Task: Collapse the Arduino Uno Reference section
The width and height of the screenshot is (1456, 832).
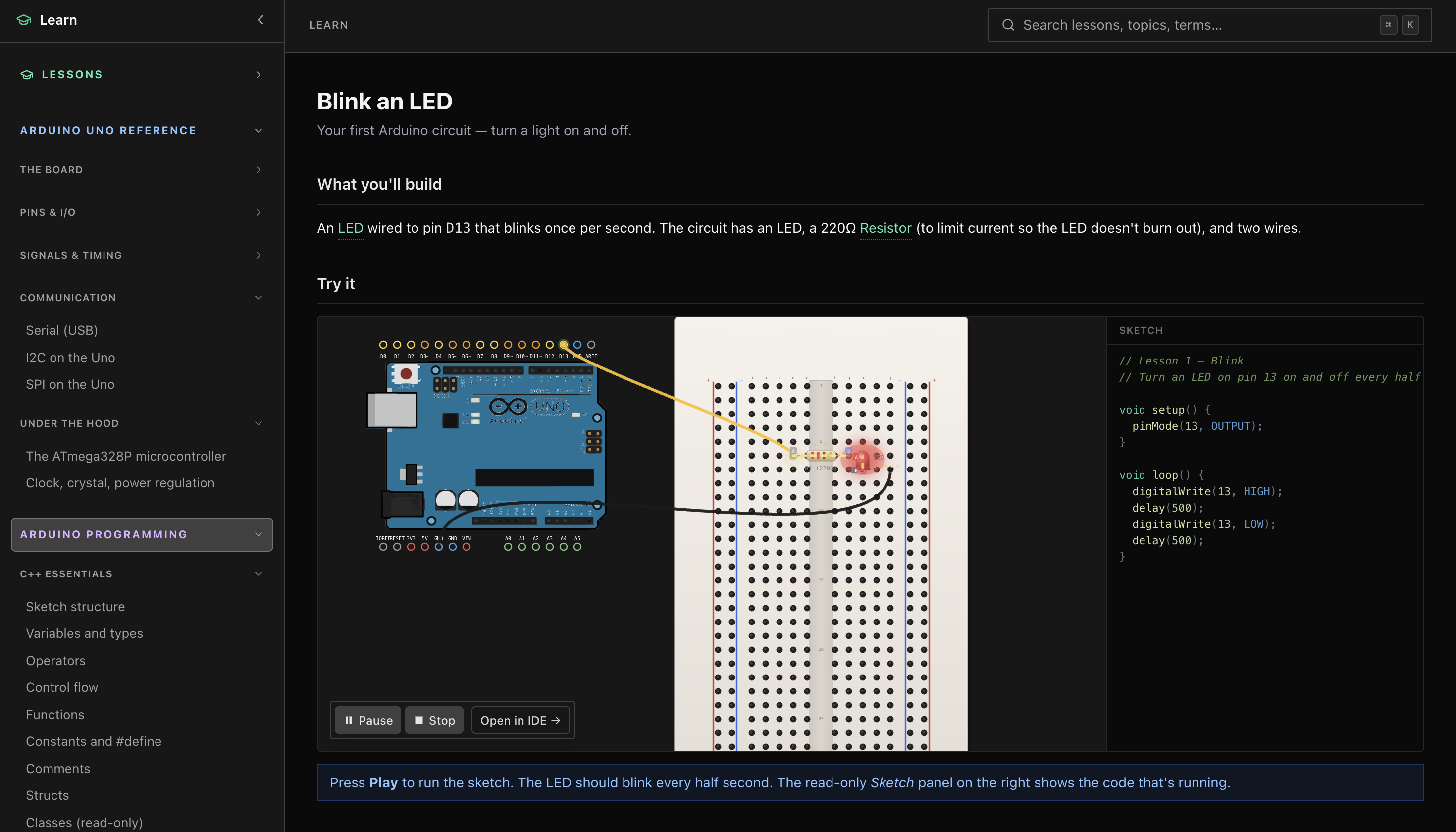Action: pyautogui.click(x=259, y=131)
